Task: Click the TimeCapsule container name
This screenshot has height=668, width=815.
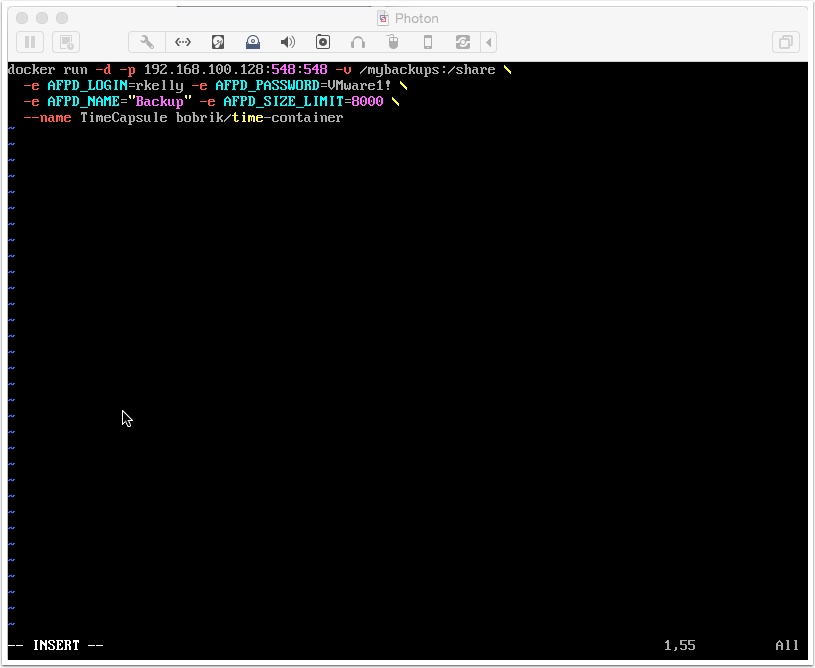Action: tap(124, 118)
